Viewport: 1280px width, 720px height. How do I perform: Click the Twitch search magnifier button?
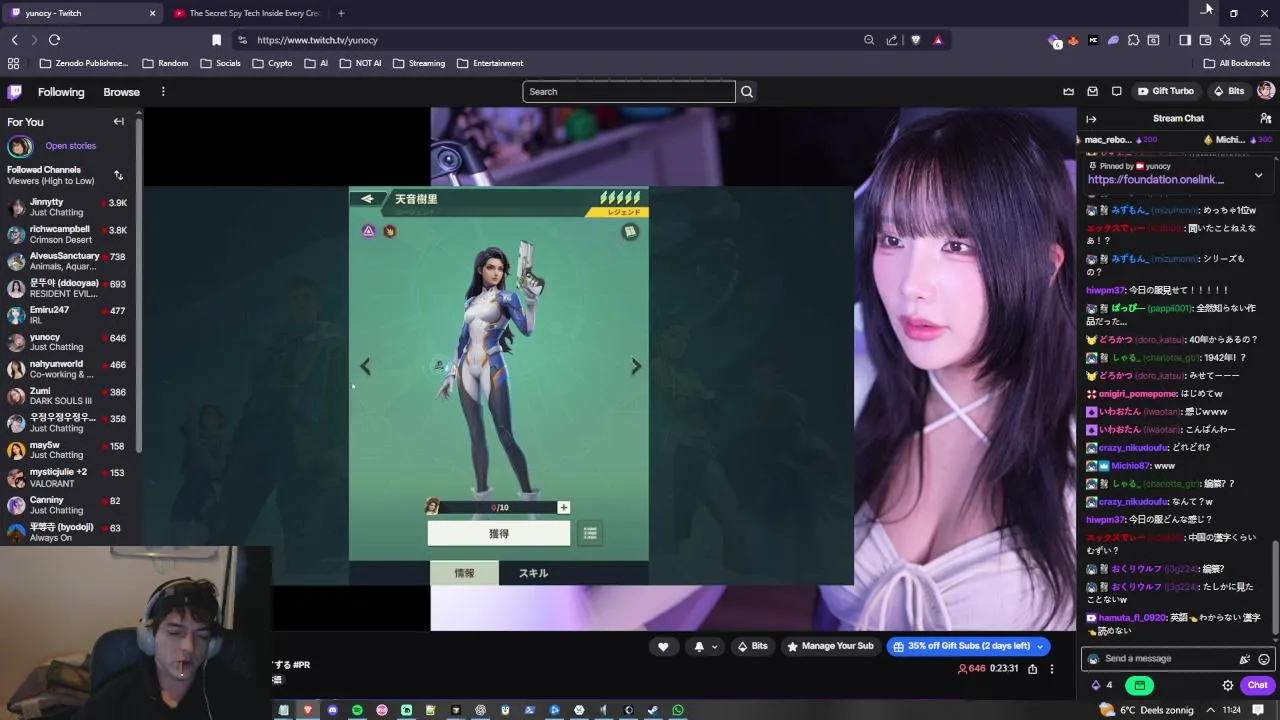(x=747, y=91)
